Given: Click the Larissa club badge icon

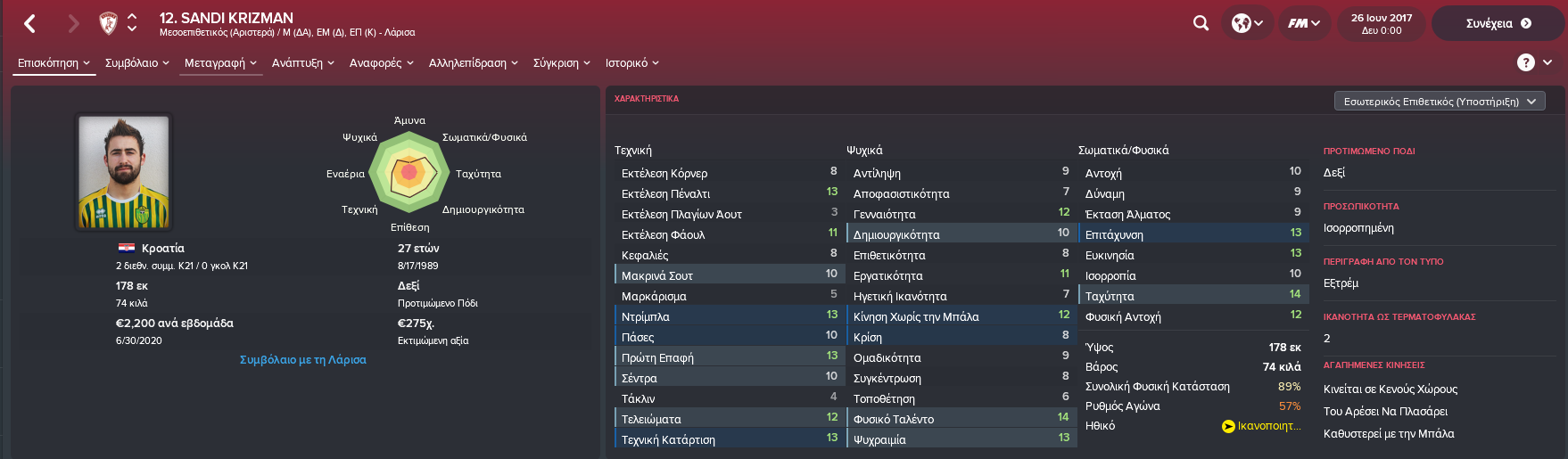Looking at the screenshot, I should pyautogui.click(x=108, y=23).
